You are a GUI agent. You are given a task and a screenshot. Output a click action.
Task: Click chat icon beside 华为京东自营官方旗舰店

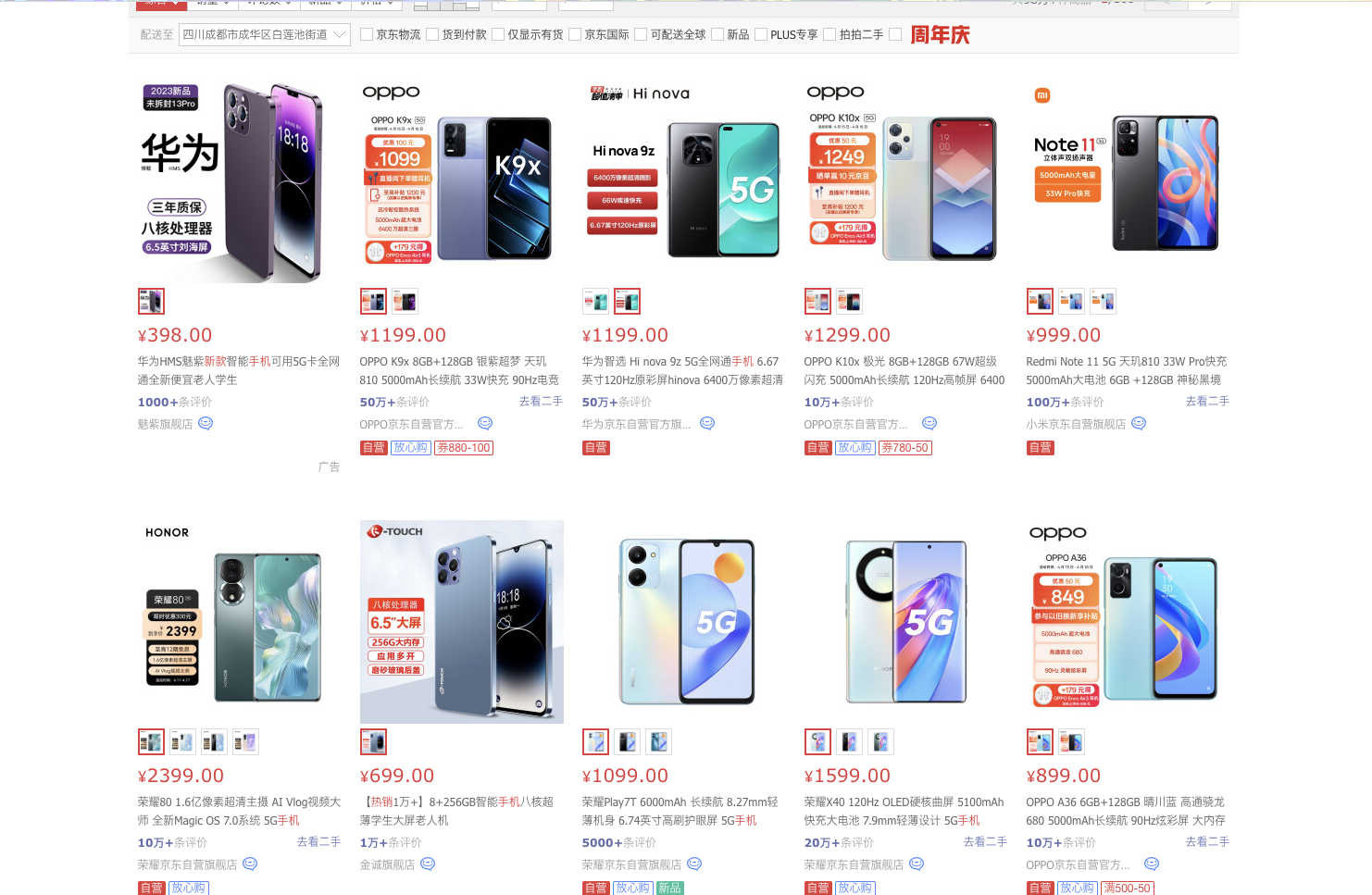click(707, 423)
